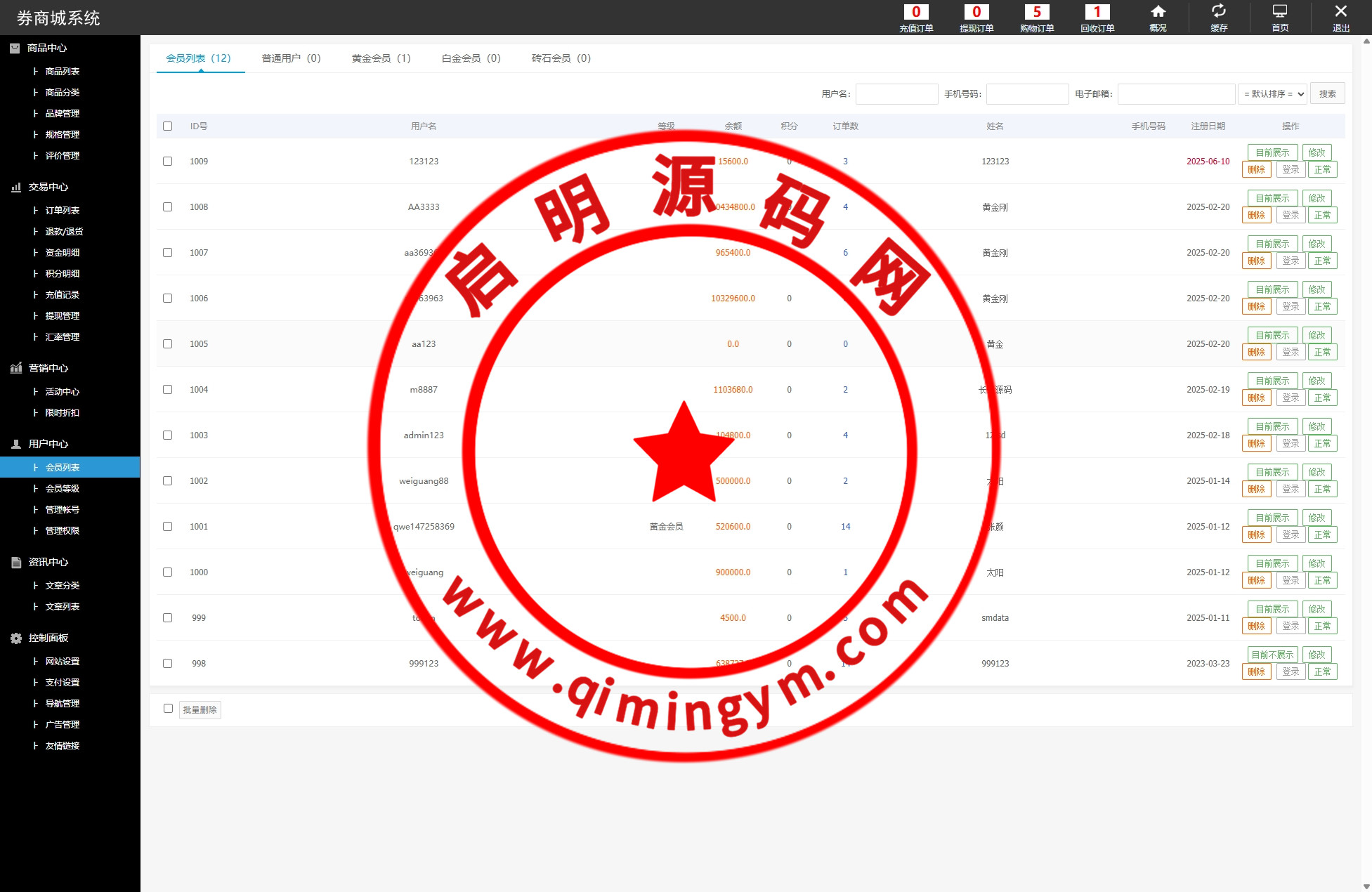The image size is (1372, 892).
Task: Click 删除 button for member 1008
Action: [x=1256, y=215]
